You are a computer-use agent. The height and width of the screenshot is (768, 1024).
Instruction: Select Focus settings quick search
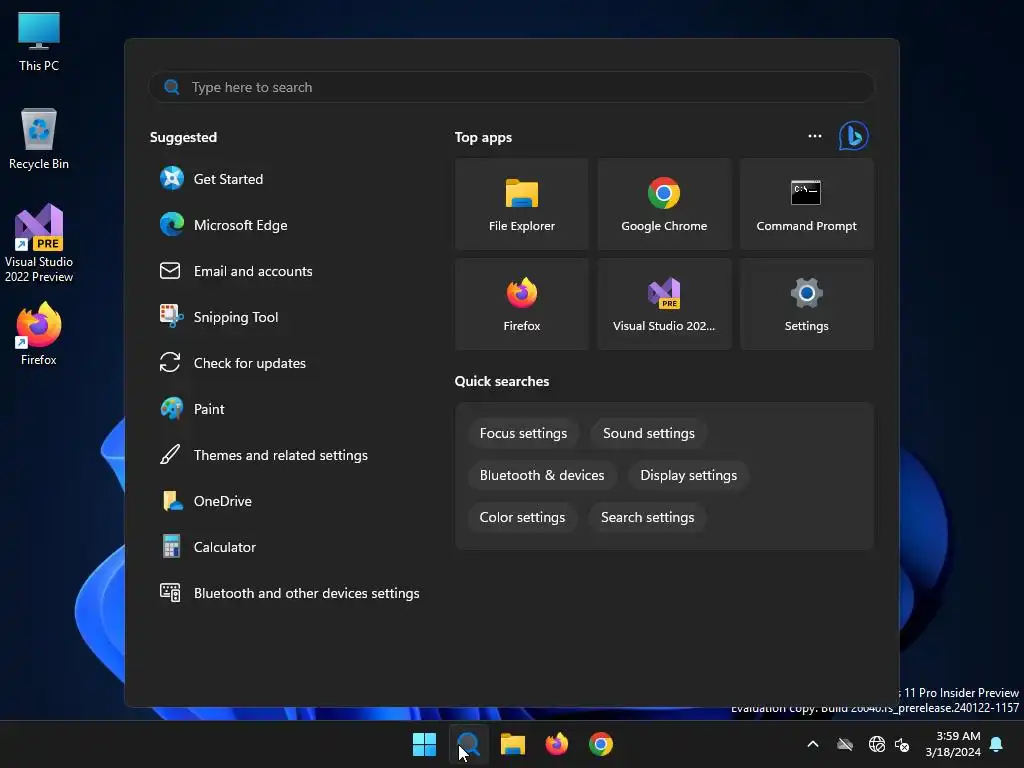pos(523,434)
